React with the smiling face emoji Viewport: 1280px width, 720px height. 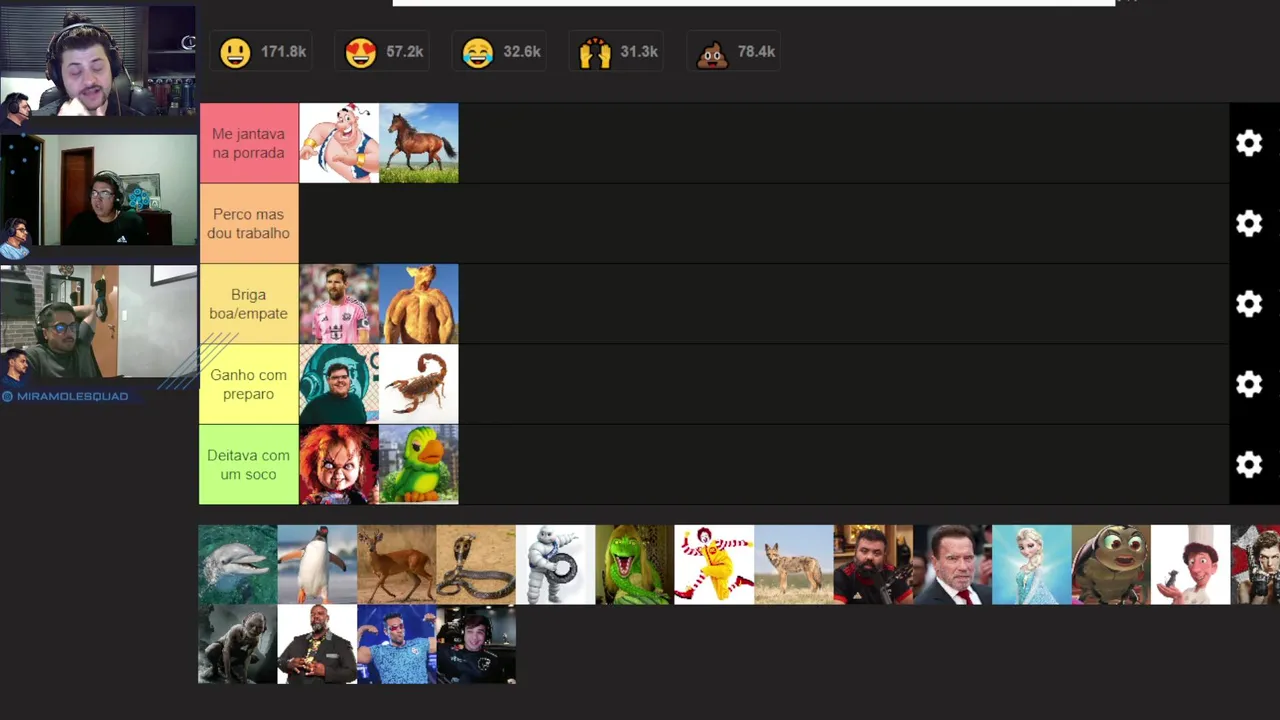click(x=236, y=52)
